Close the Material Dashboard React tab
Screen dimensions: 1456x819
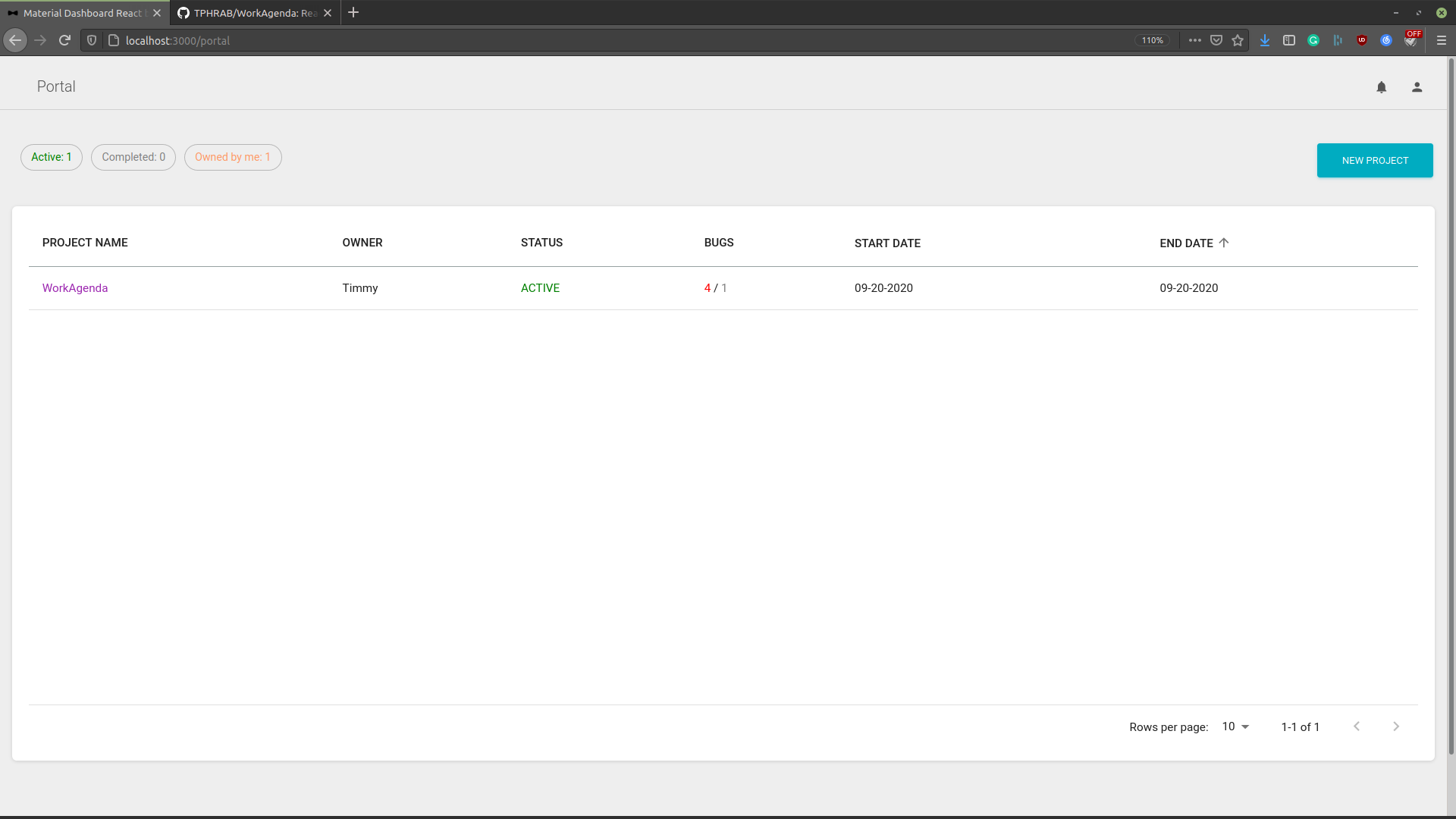coord(157,13)
